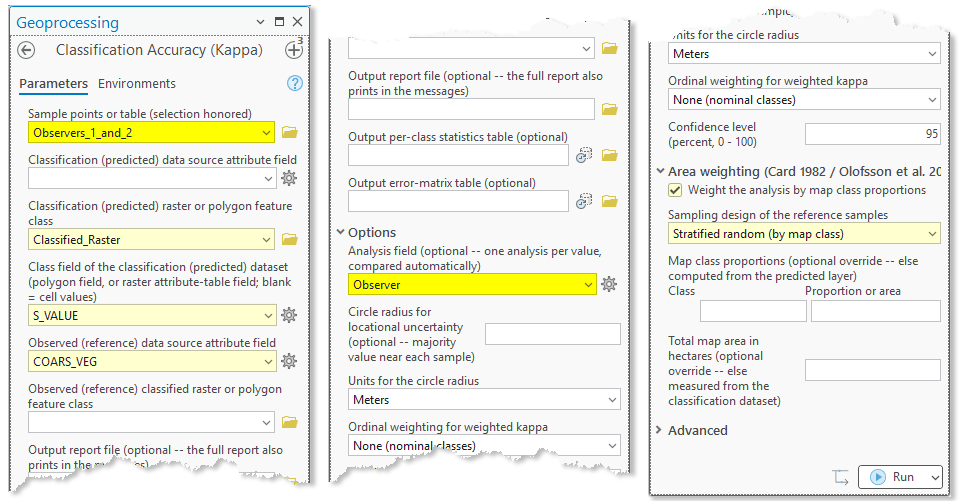The width and height of the screenshot is (966, 501).
Task: Click the Proportion or area input field
Action: (x=875, y=311)
